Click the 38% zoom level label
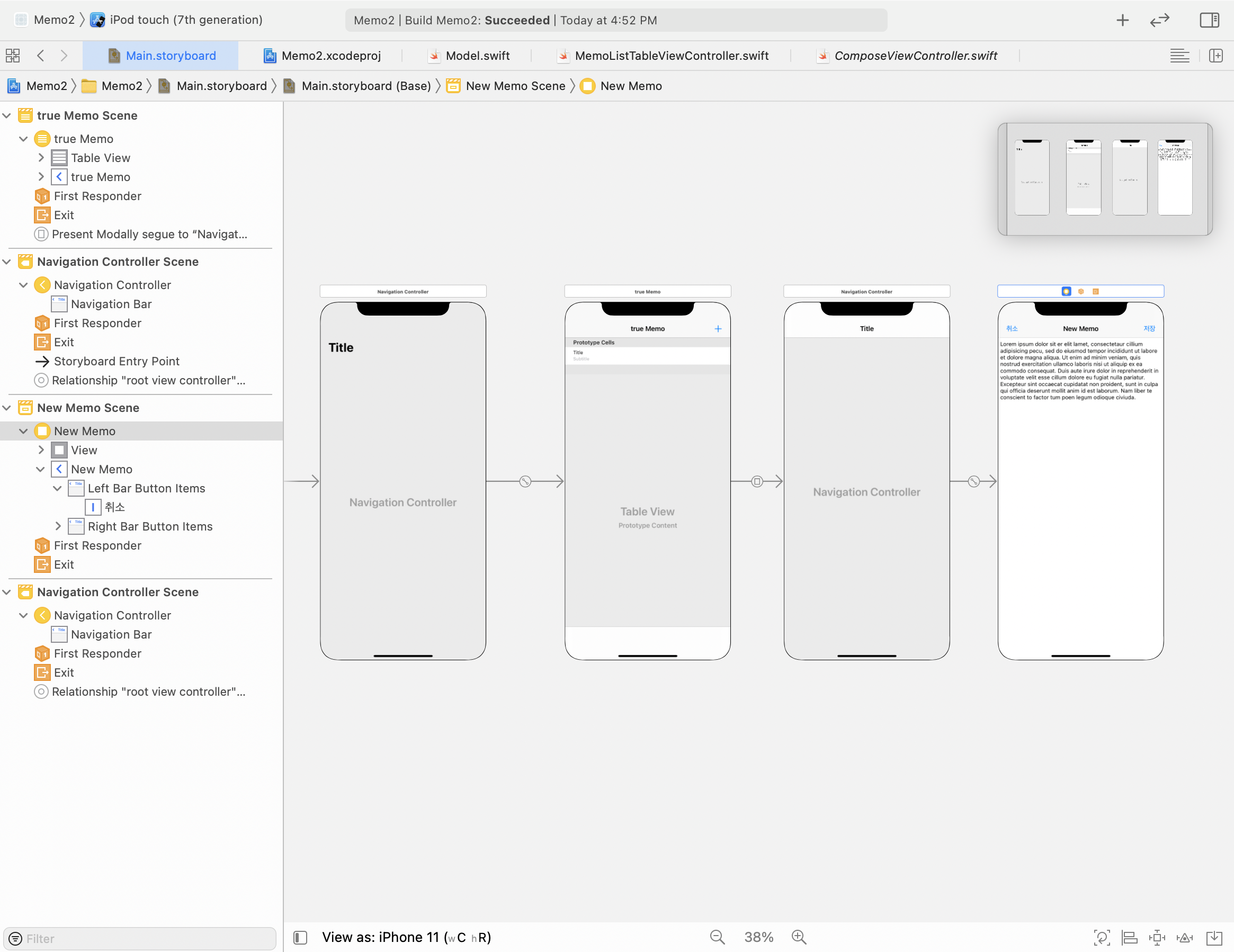This screenshot has height=952, width=1234. pos(758,937)
